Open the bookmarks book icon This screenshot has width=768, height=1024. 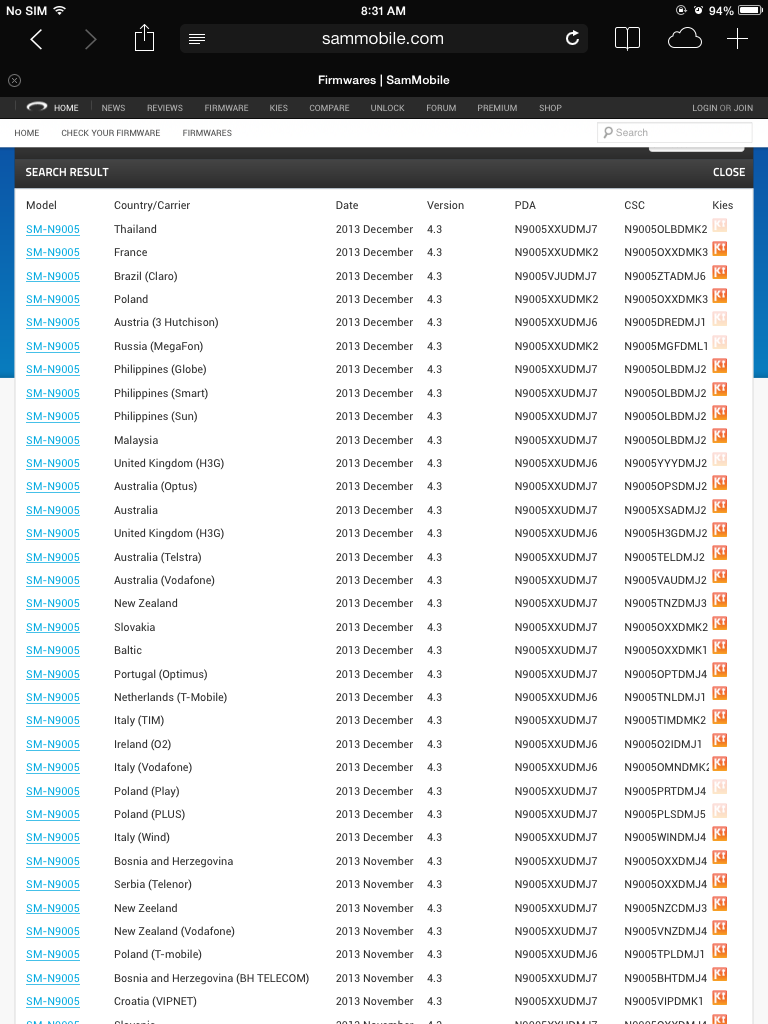click(x=627, y=39)
